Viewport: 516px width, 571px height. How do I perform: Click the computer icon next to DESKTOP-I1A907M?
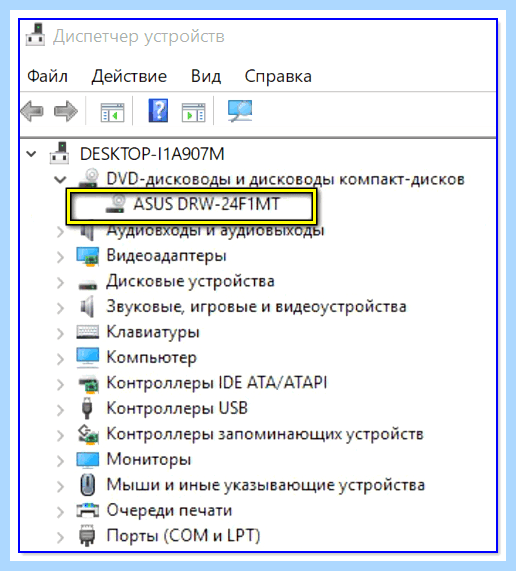pyautogui.click(x=60, y=153)
